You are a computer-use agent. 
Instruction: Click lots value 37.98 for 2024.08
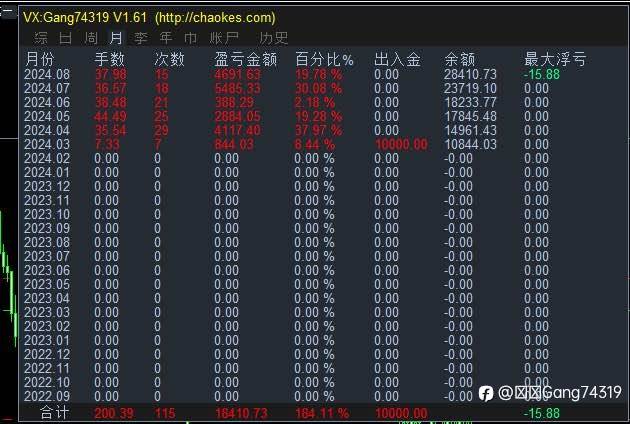[x=110, y=74]
